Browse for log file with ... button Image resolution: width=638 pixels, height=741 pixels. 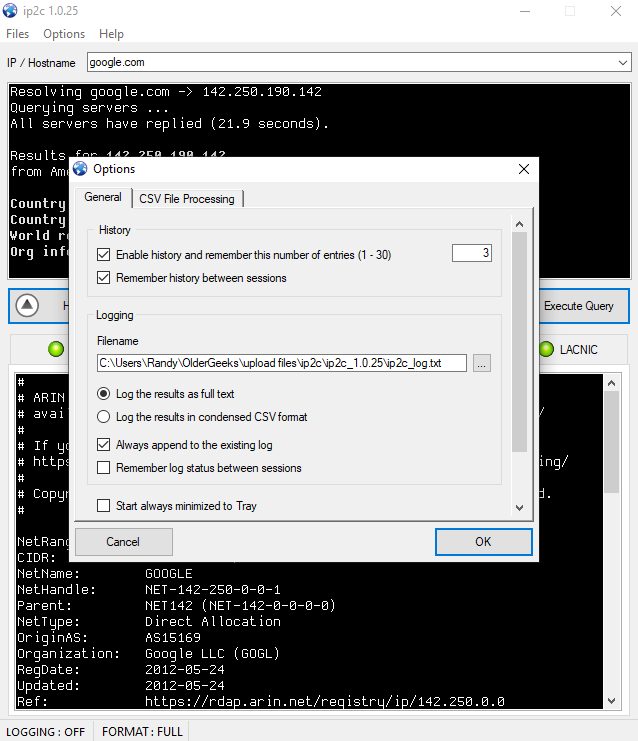point(482,363)
